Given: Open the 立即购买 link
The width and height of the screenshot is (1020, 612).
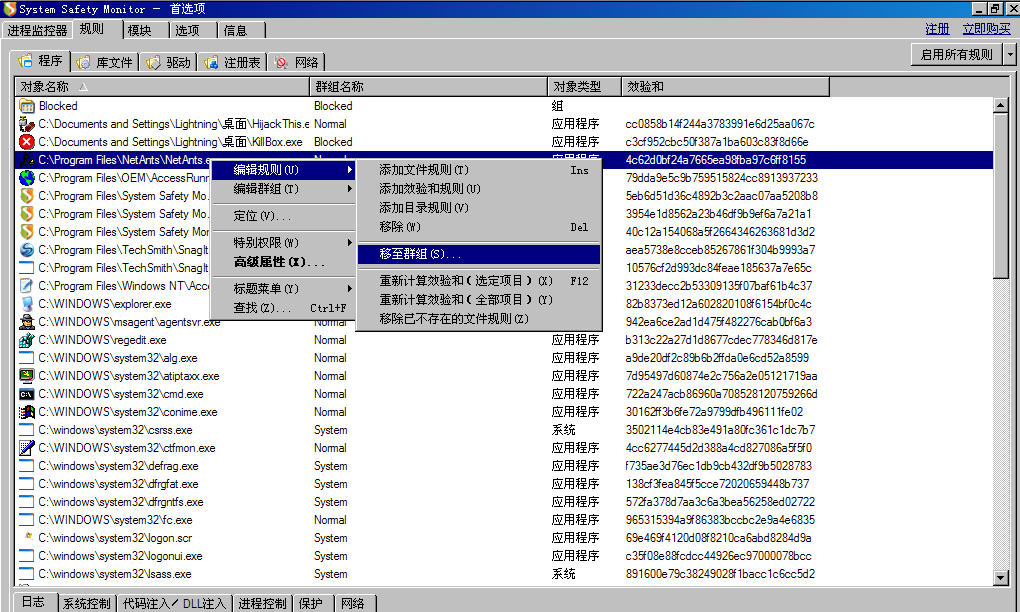Looking at the screenshot, I should click(987, 29).
